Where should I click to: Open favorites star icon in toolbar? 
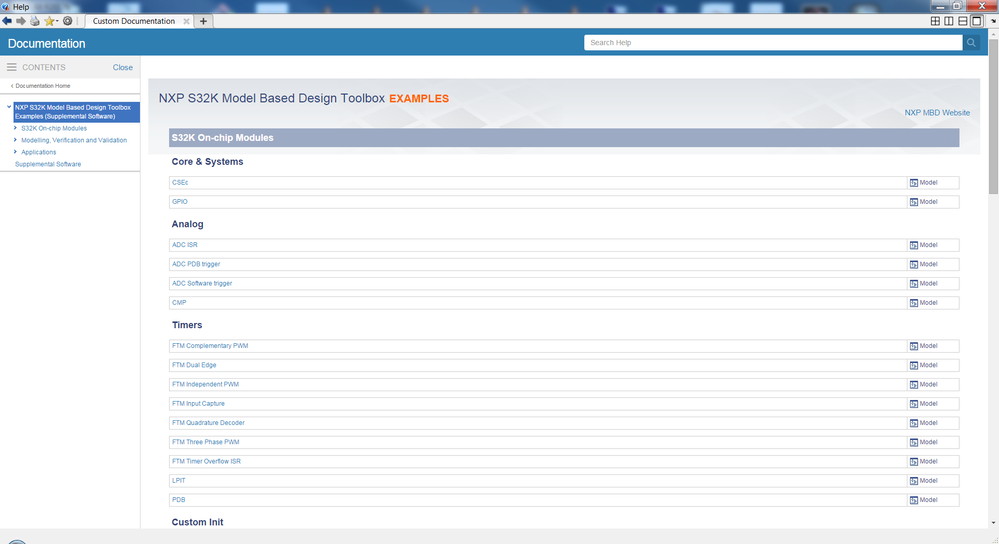pyautogui.click(x=49, y=21)
